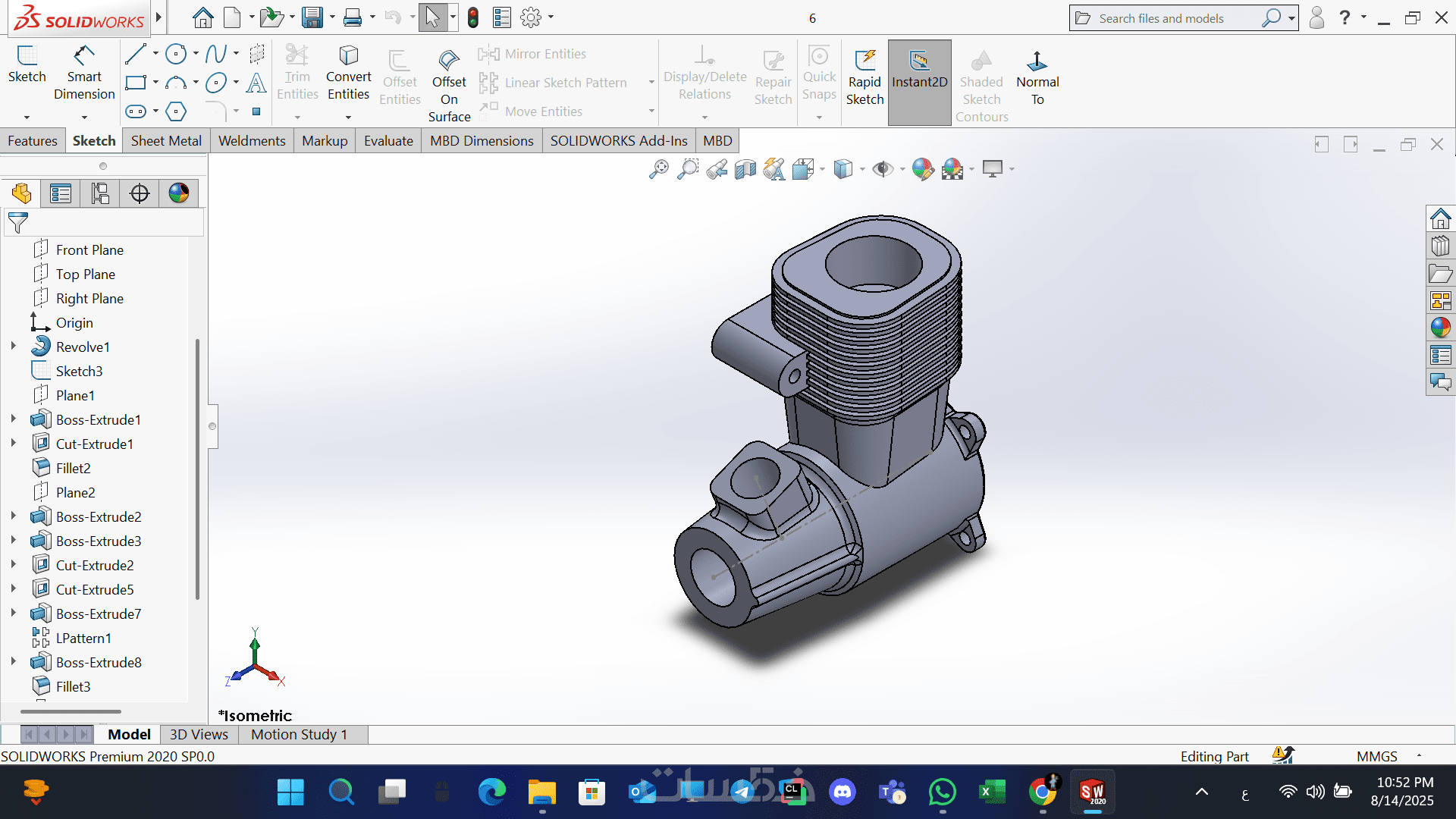Click the Rebuild traffic light icon
Screen dimensions: 1456x819
pos(473,17)
